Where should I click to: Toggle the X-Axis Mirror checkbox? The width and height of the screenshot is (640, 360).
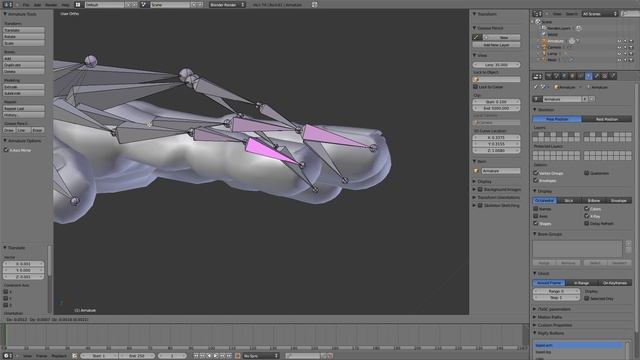(6, 150)
